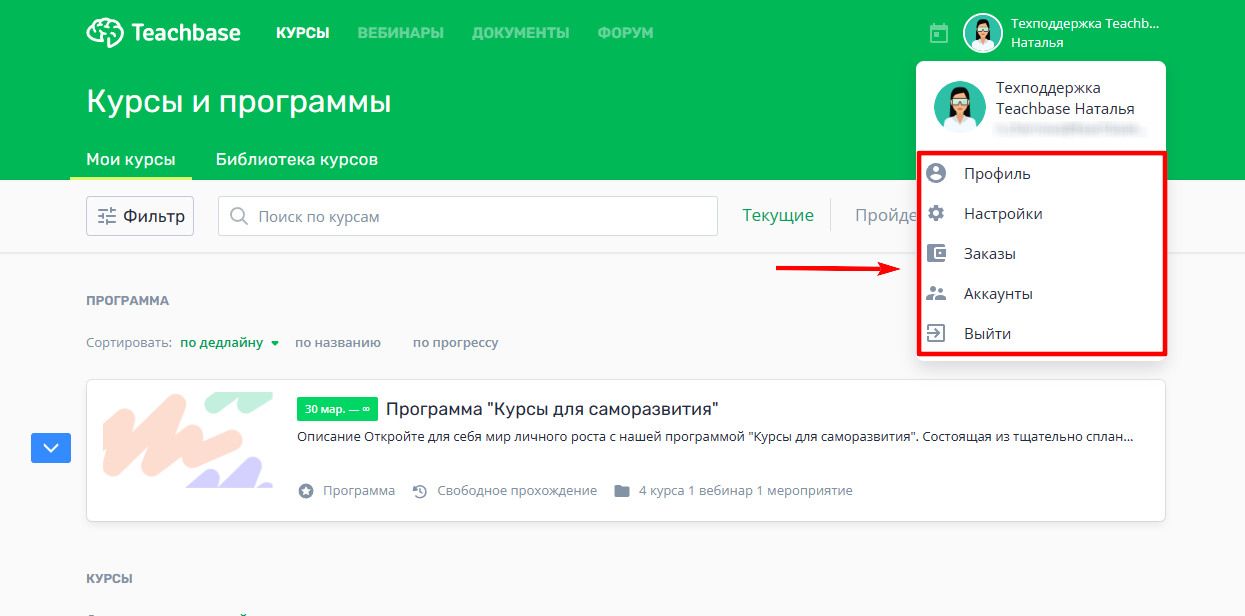
Task: Open Программа "Курсы для саморазвития" title
Action: point(553,409)
